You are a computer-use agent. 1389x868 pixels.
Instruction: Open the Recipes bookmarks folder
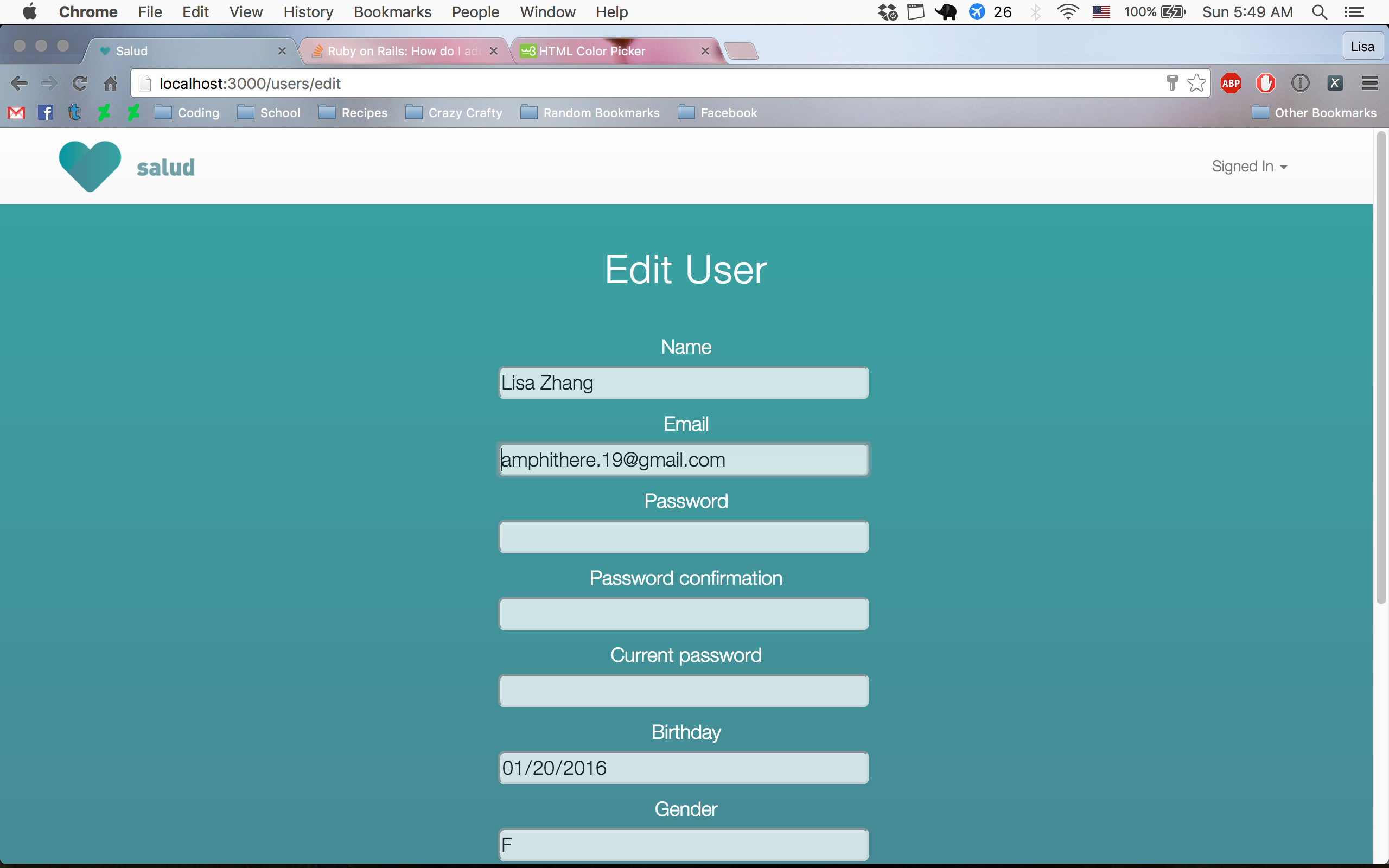[353, 112]
